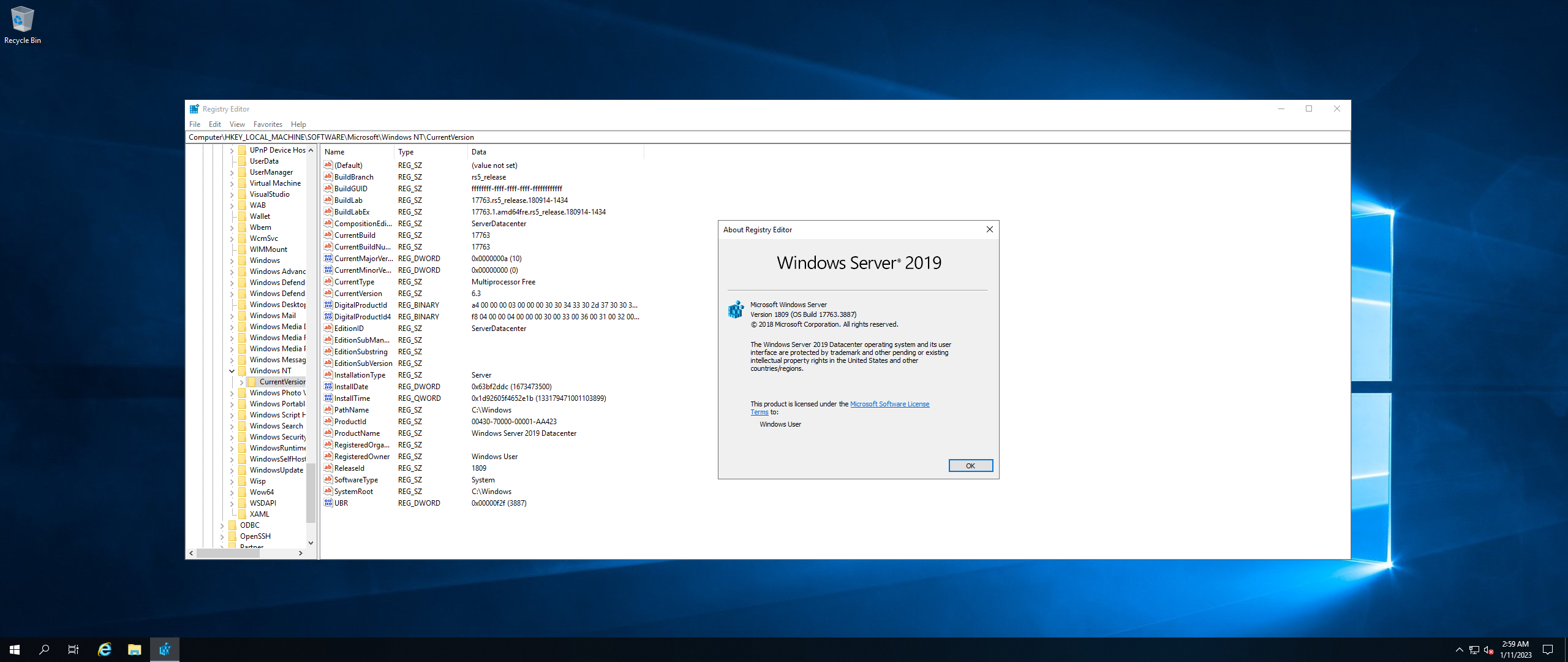Open the Help menu

(298, 124)
